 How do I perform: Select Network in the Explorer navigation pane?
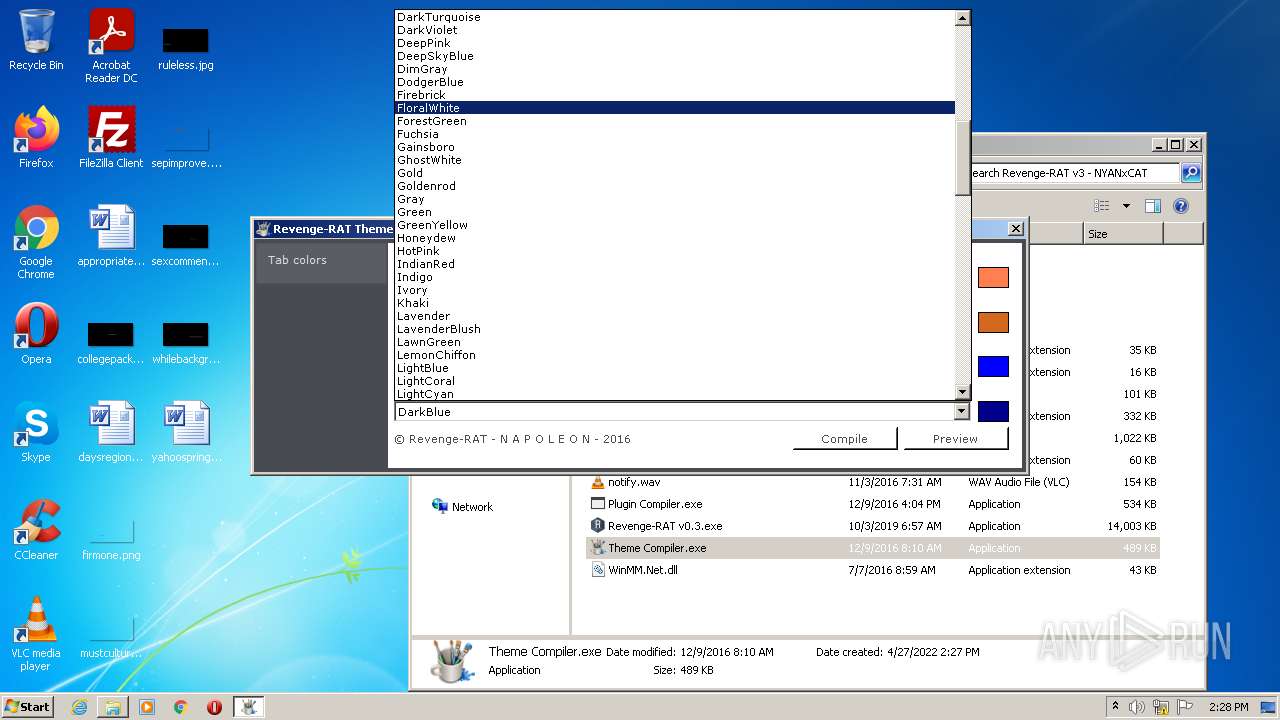tap(463, 507)
